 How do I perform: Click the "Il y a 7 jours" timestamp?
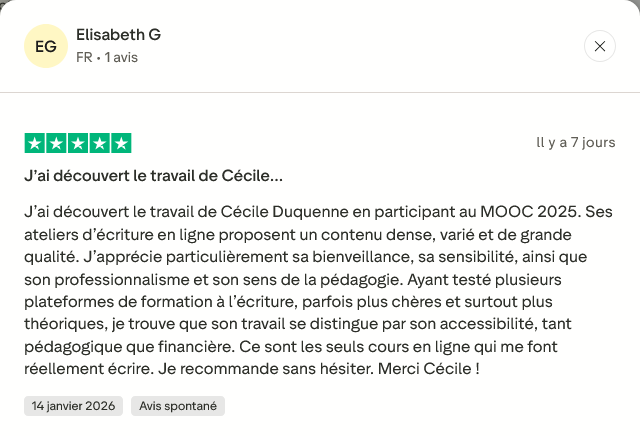click(576, 143)
